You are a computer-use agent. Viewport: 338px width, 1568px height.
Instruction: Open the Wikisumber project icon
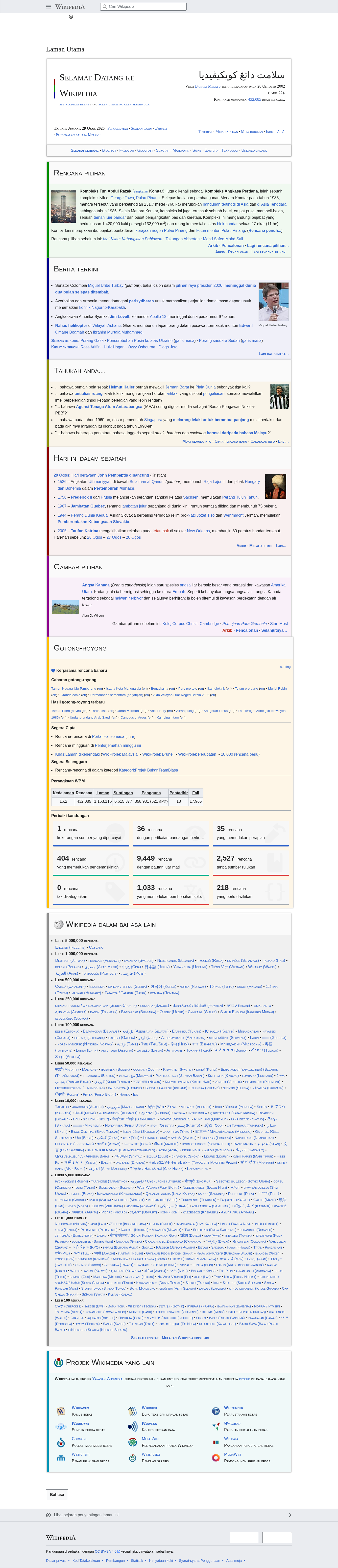[x=216, y=1411]
